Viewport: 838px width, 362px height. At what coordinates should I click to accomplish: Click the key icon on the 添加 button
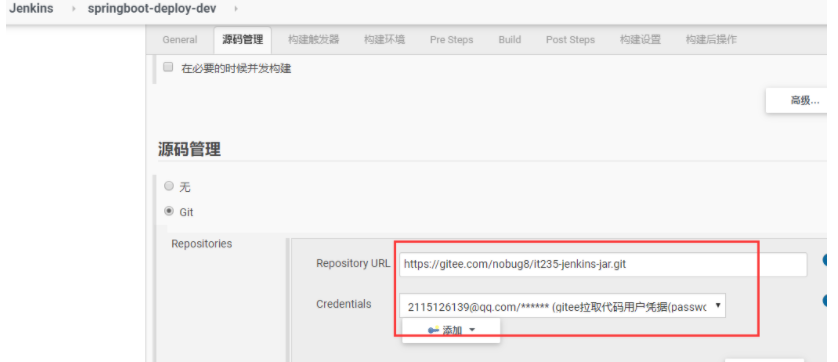coord(433,330)
